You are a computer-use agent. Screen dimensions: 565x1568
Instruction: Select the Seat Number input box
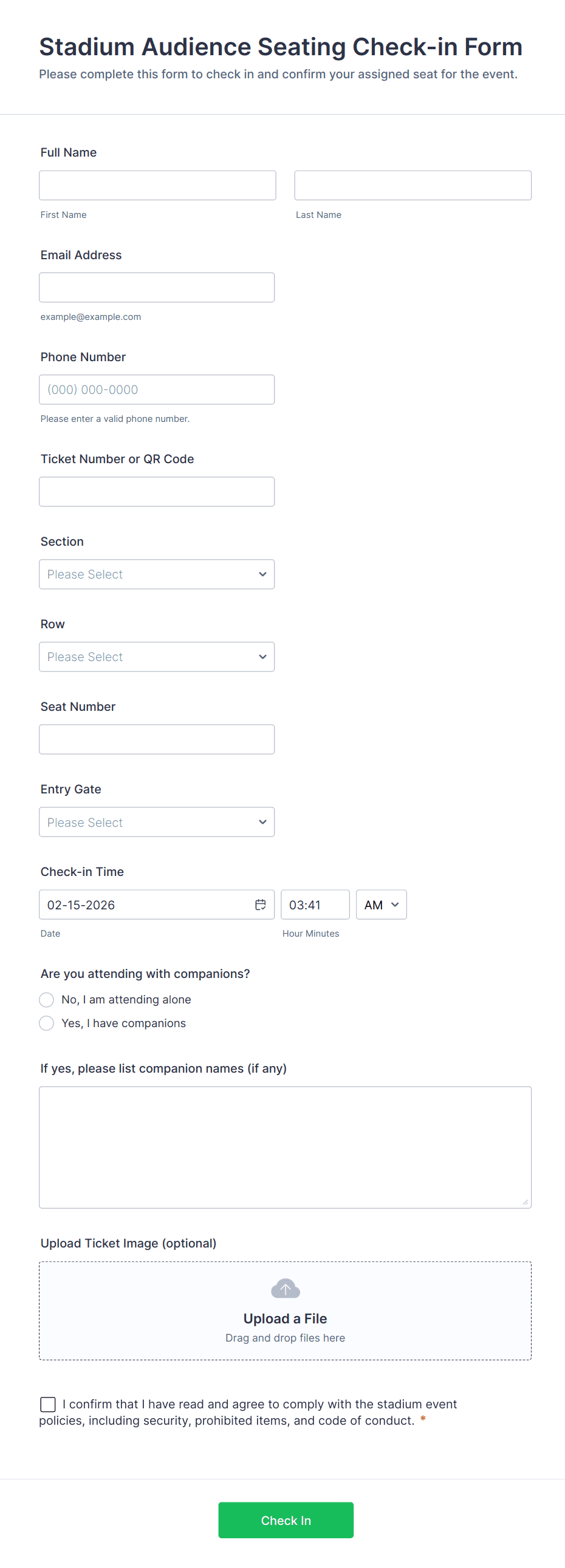(x=157, y=739)
